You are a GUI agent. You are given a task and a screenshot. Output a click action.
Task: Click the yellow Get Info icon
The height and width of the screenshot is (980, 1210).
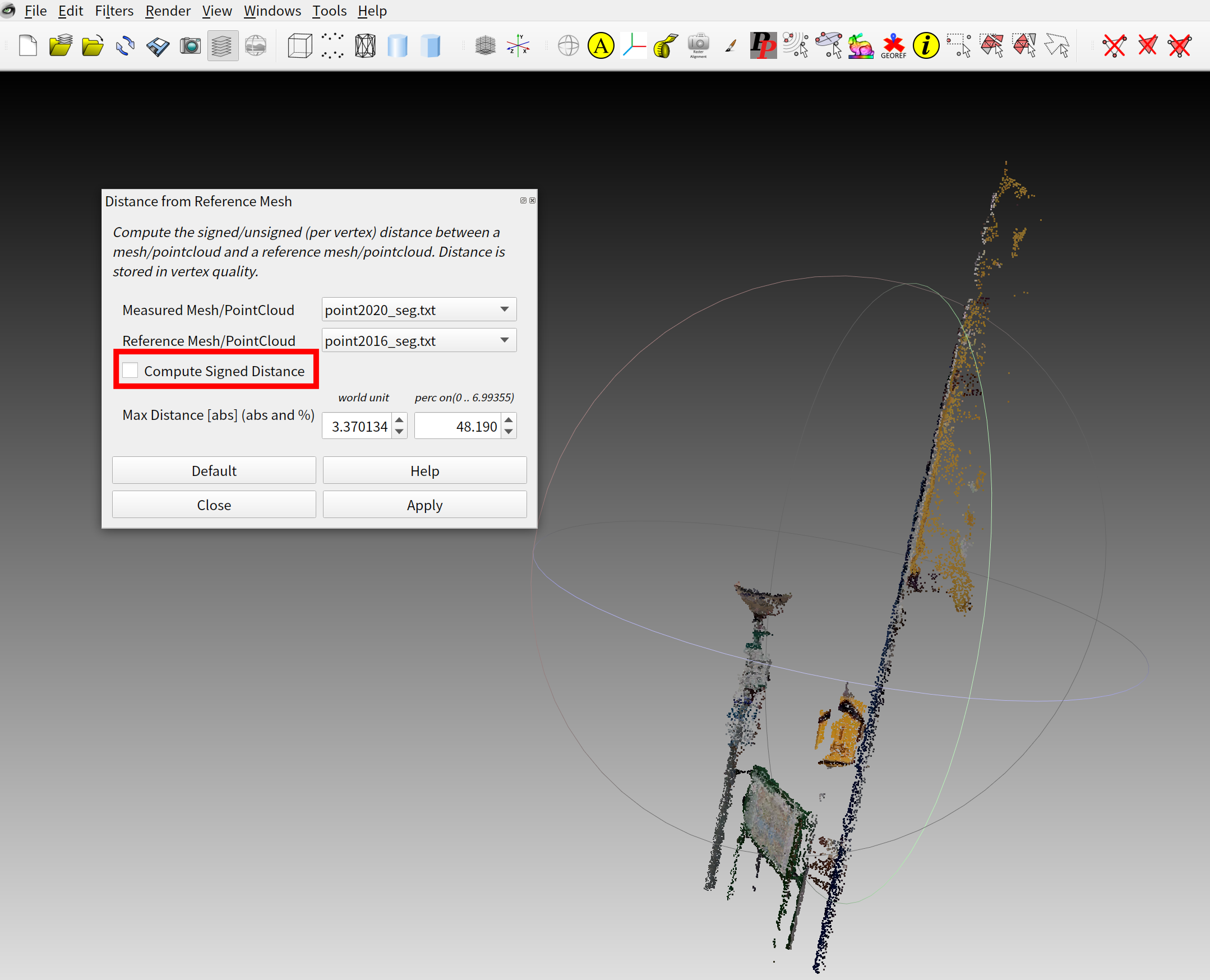[925, 46]
